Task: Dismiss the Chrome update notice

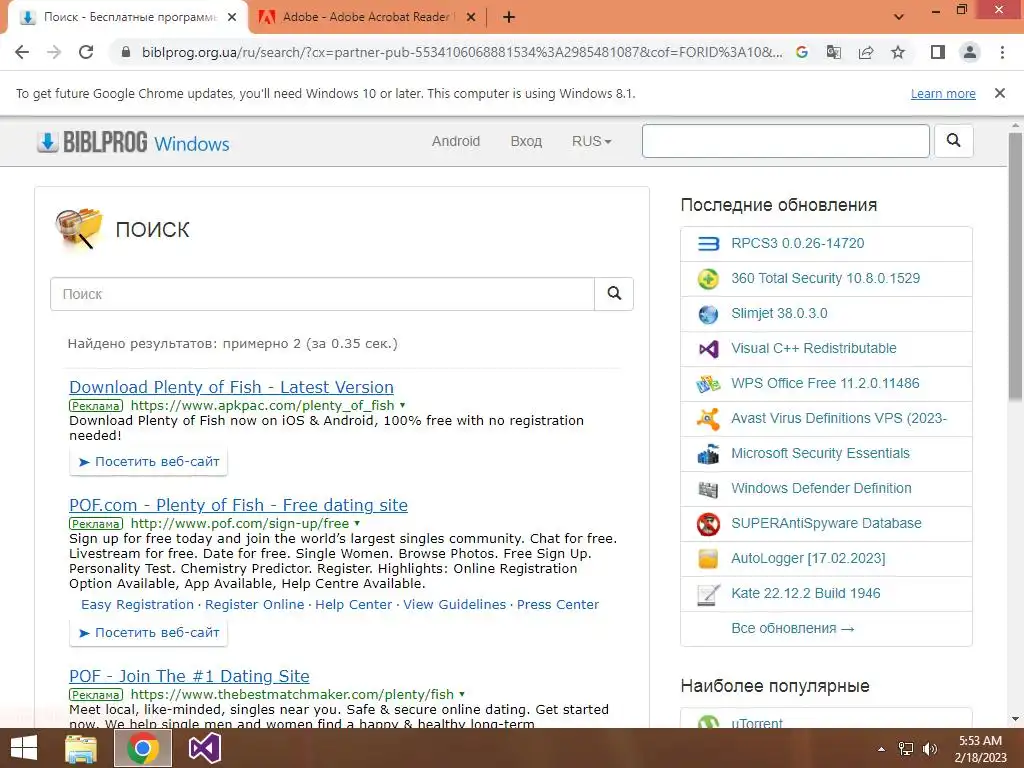Action: (x=1000, y=93)
